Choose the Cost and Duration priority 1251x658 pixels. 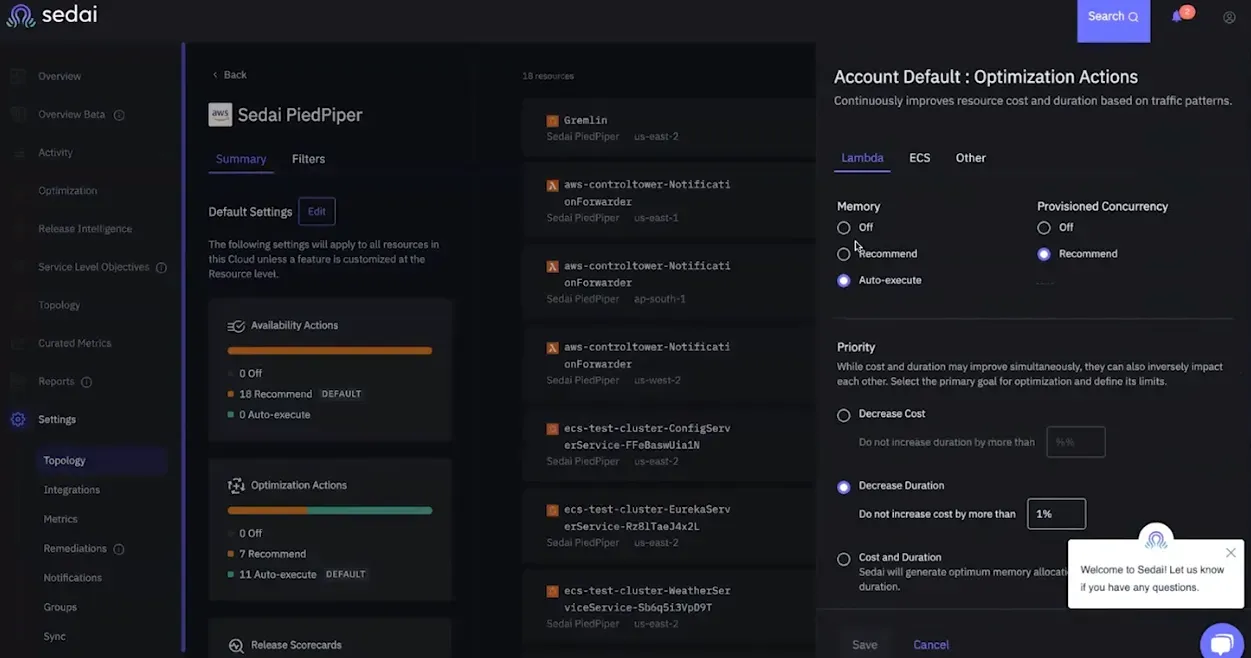[844, 559]
